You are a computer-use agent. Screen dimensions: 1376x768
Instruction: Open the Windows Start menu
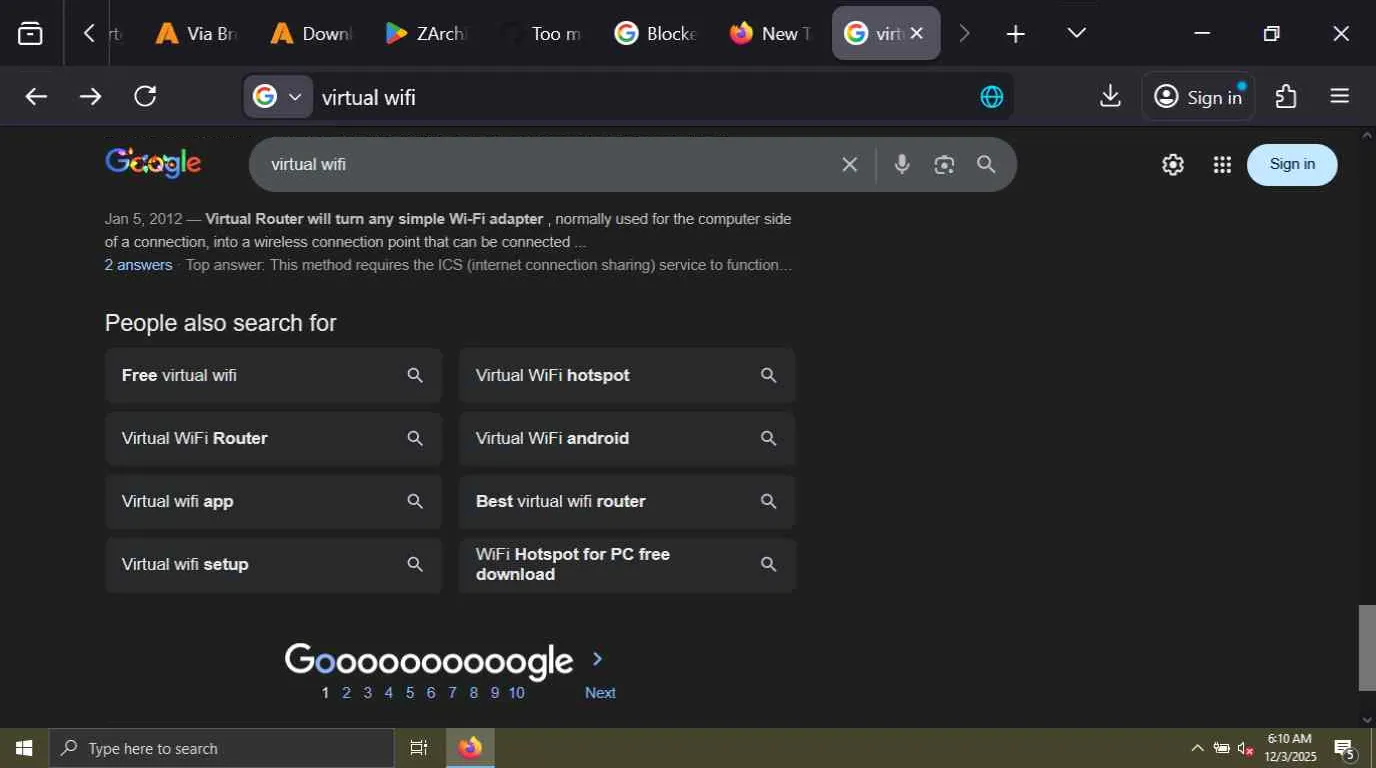tap(24, 748)
